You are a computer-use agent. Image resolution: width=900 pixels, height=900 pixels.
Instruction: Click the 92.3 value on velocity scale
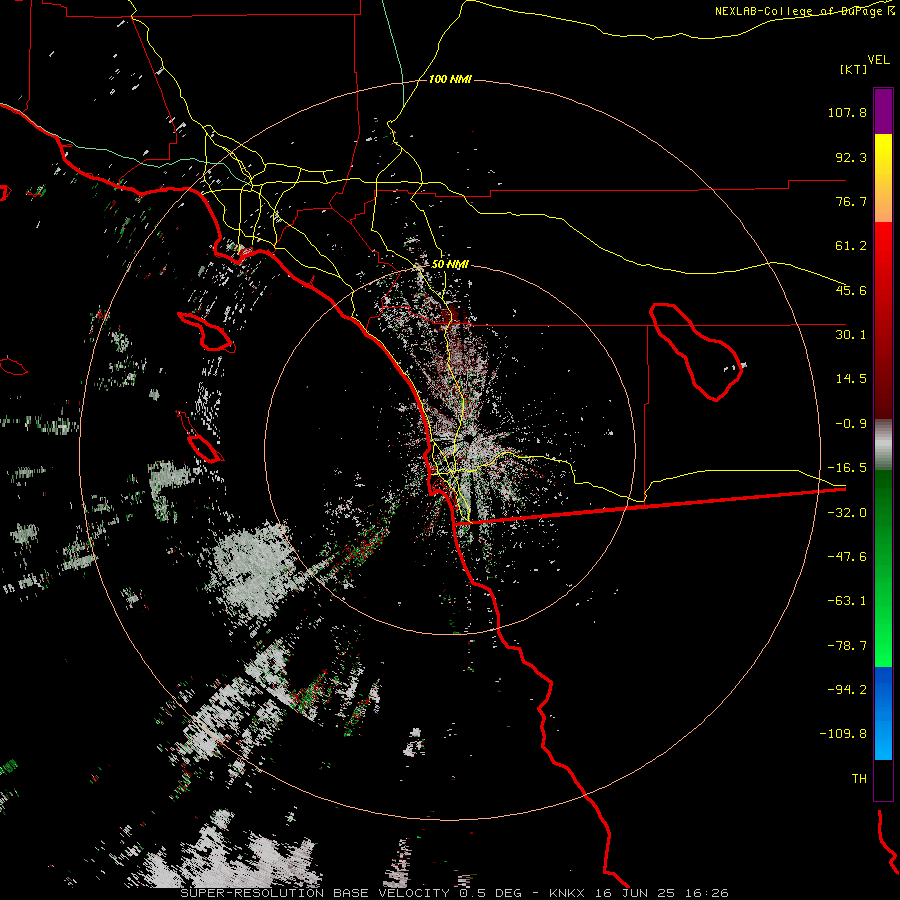[x=851, y=157]
